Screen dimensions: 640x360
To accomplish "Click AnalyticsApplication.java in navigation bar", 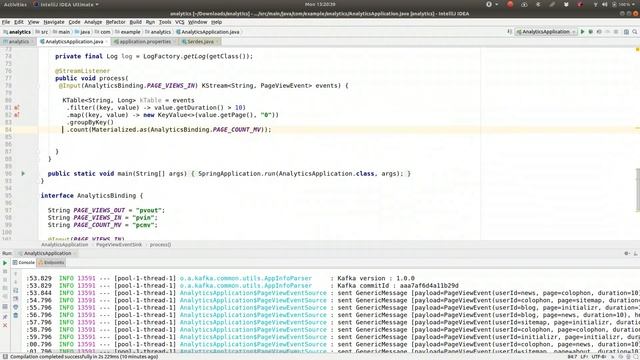I will (207, 32).
